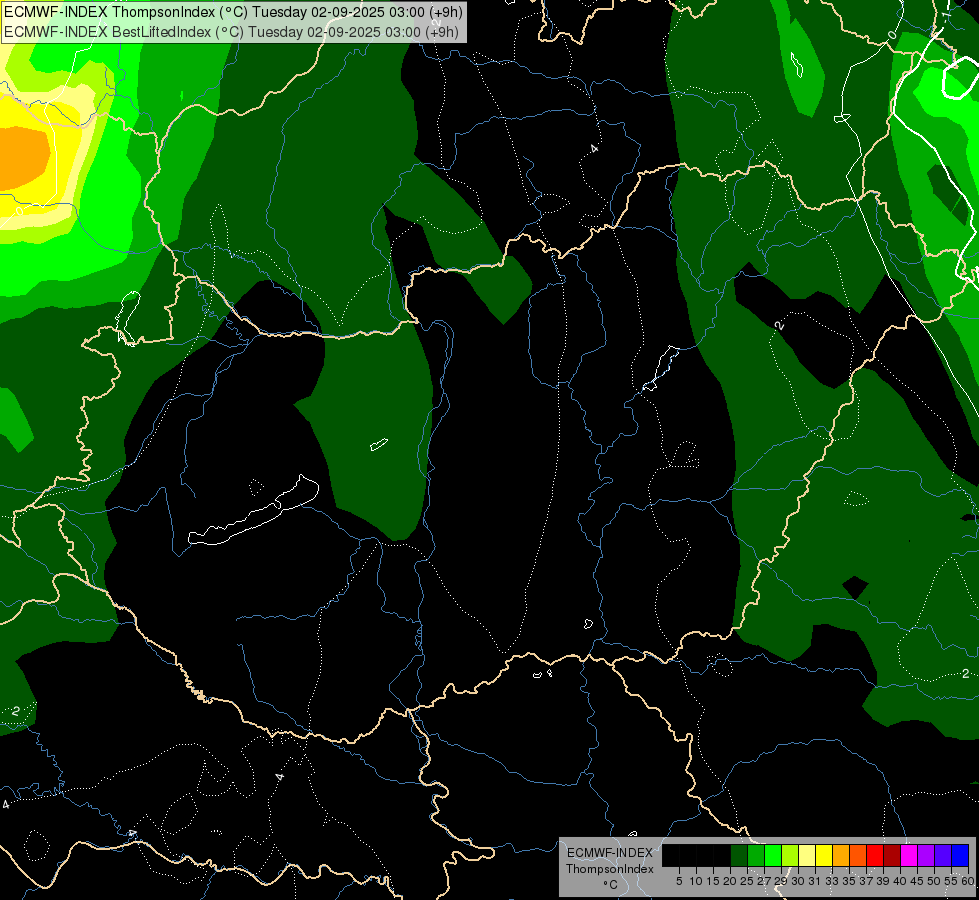Viewport: 979px width, 900px height.
Task: Select the magenta 40–45 legend swatch
Action: (x=909, y=855)
